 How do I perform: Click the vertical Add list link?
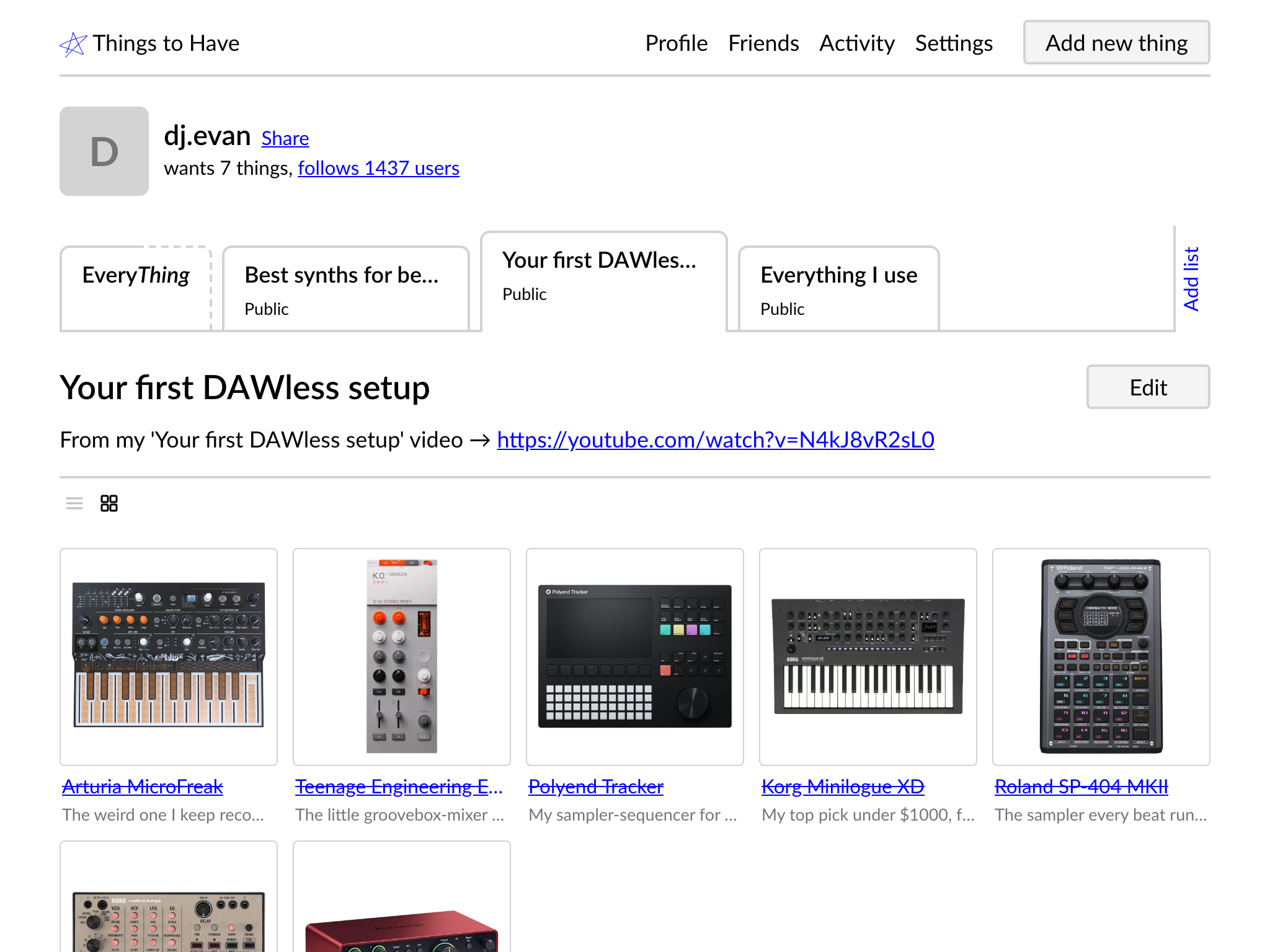[x=1191, y=278]
